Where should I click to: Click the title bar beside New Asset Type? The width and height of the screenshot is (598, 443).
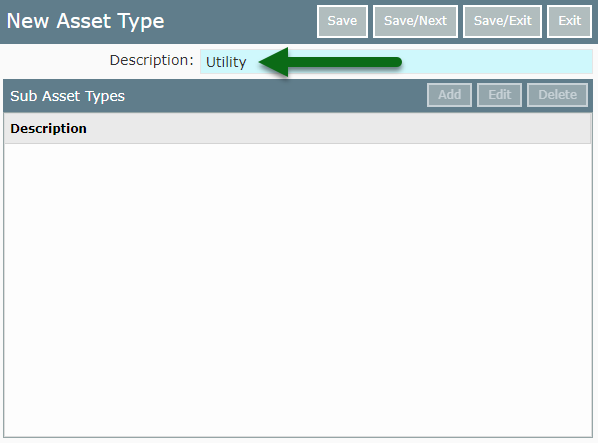(240, 21)
